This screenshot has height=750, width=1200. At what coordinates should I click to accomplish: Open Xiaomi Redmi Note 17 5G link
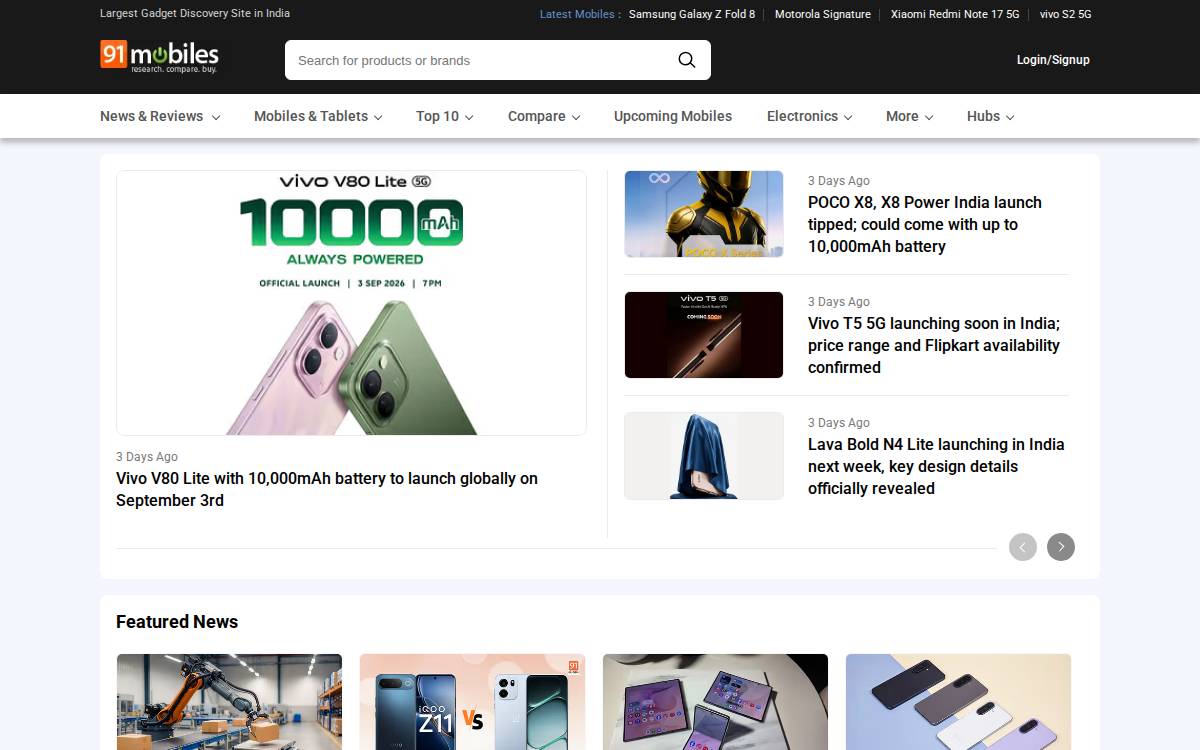coord(955,14)
